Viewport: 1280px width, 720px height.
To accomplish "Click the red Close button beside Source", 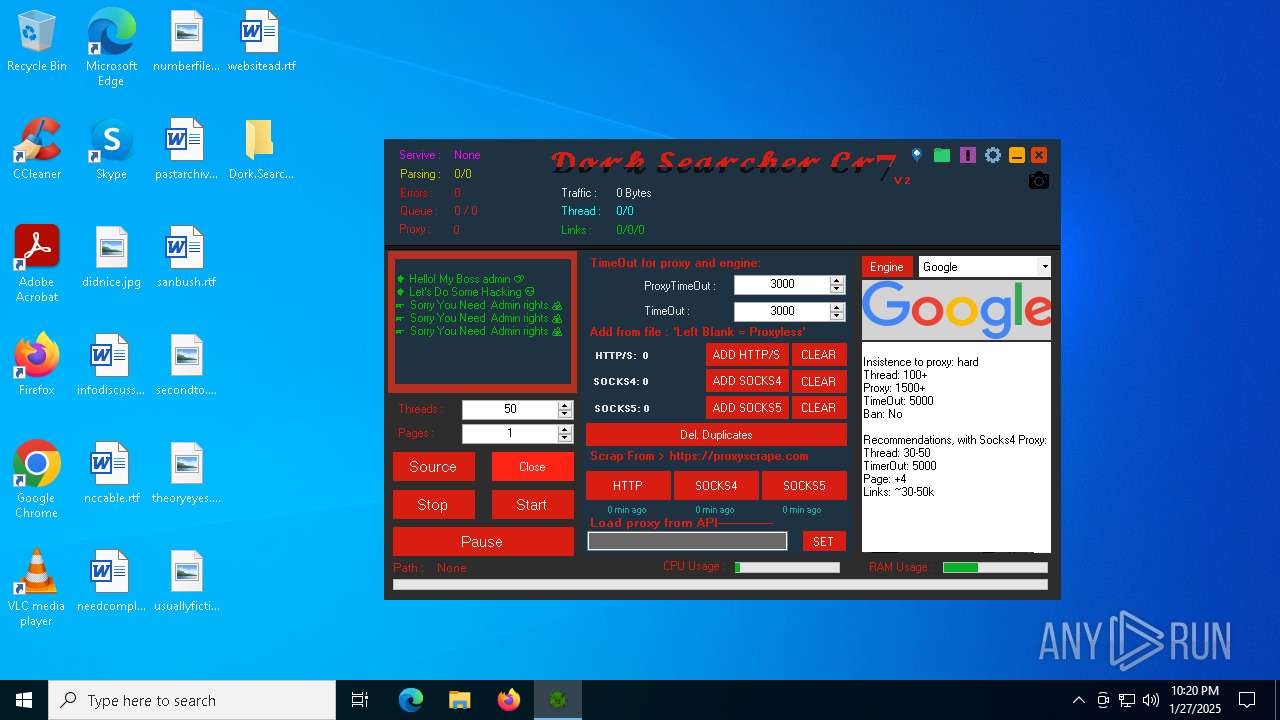I will click(x=532, y=467).
